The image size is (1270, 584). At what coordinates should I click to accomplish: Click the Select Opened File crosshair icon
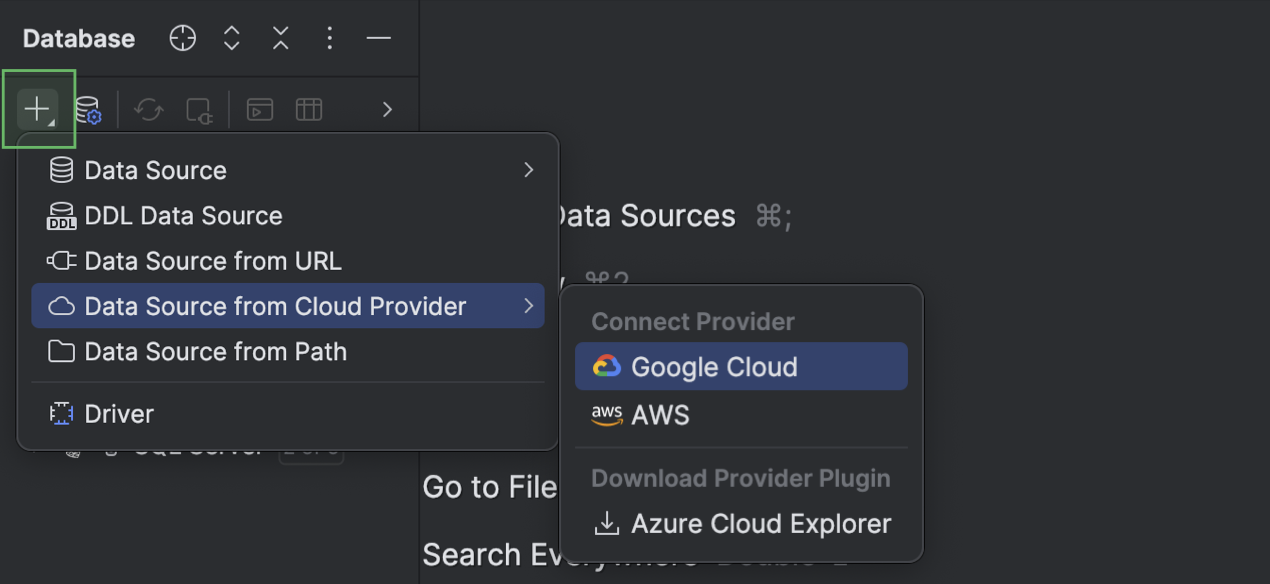(182, 39)
